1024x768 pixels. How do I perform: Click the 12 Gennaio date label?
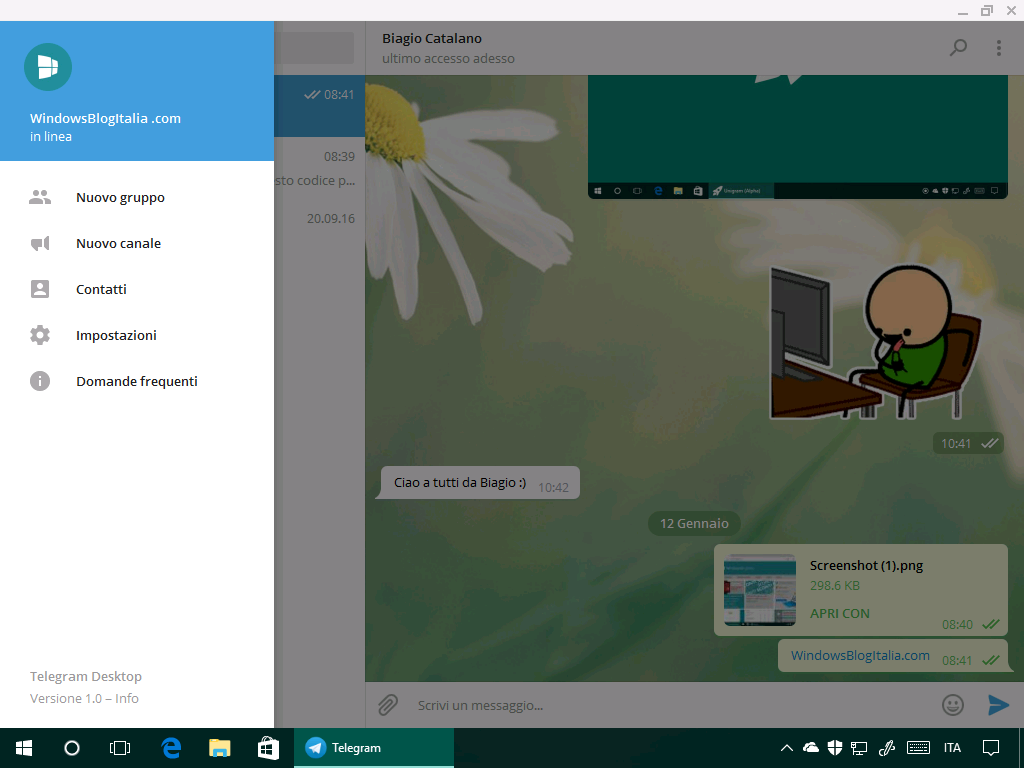point(694,523)
